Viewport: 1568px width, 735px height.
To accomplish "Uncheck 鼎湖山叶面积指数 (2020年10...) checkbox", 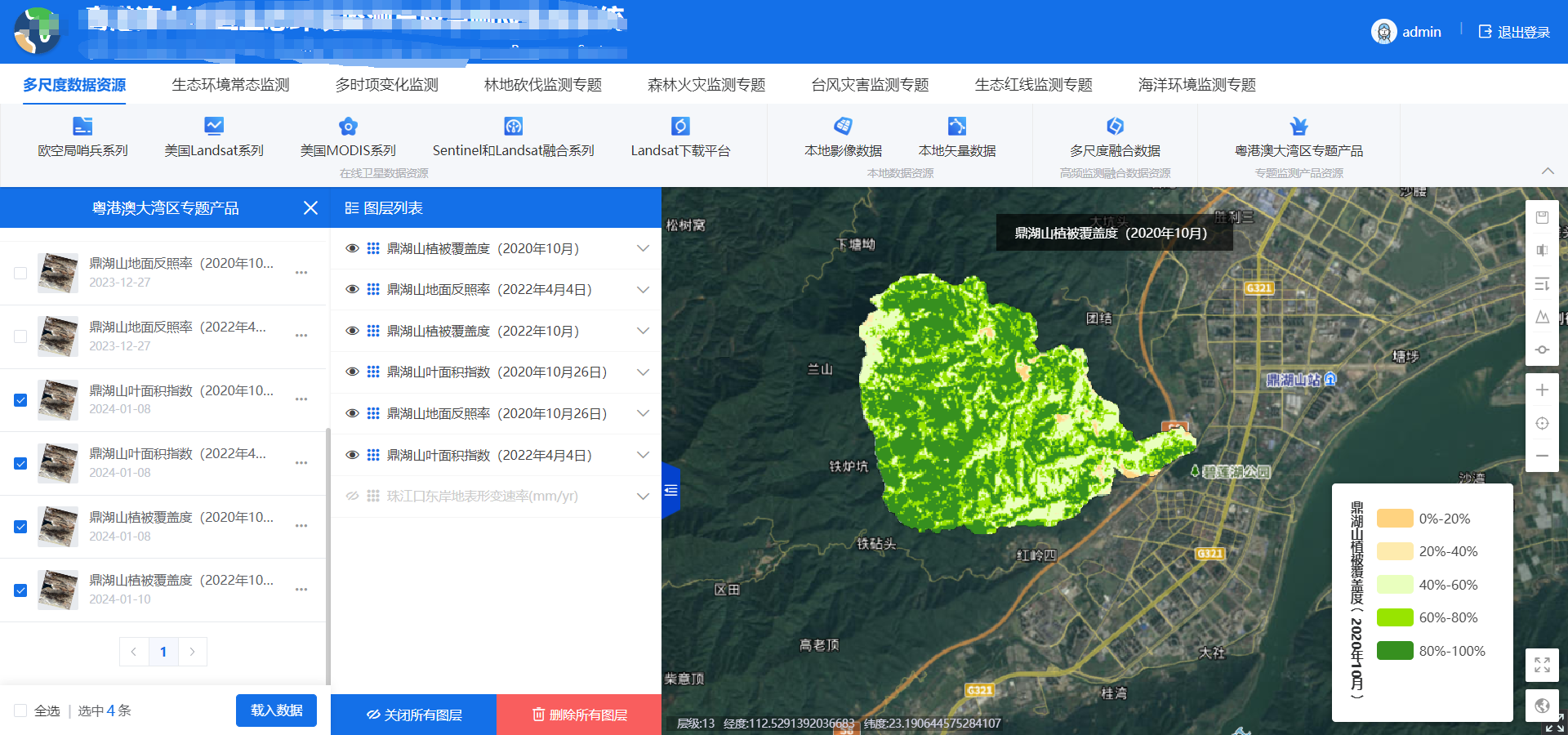I will tap(20, 400).
